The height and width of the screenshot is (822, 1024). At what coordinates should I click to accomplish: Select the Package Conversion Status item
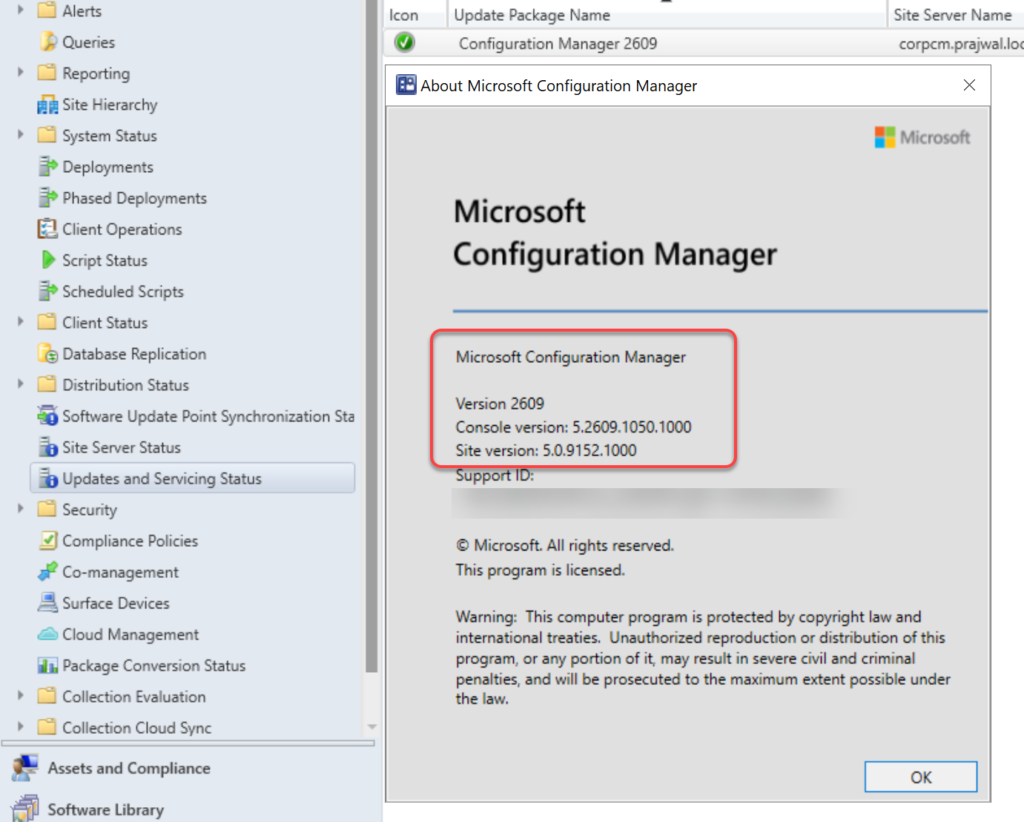point(153,665)
